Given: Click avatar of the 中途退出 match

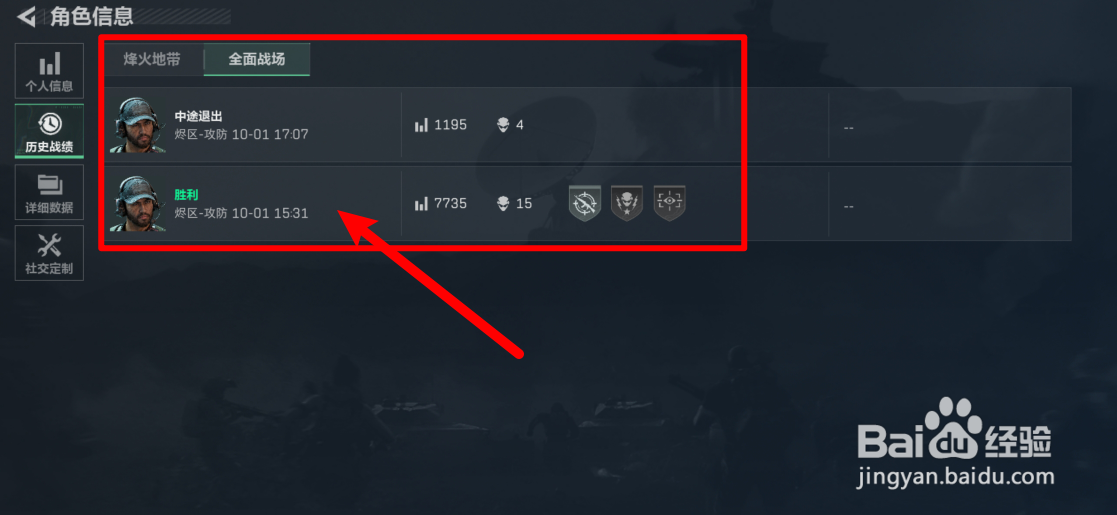Looking at the screenshot, I should (x=138, y=125).
